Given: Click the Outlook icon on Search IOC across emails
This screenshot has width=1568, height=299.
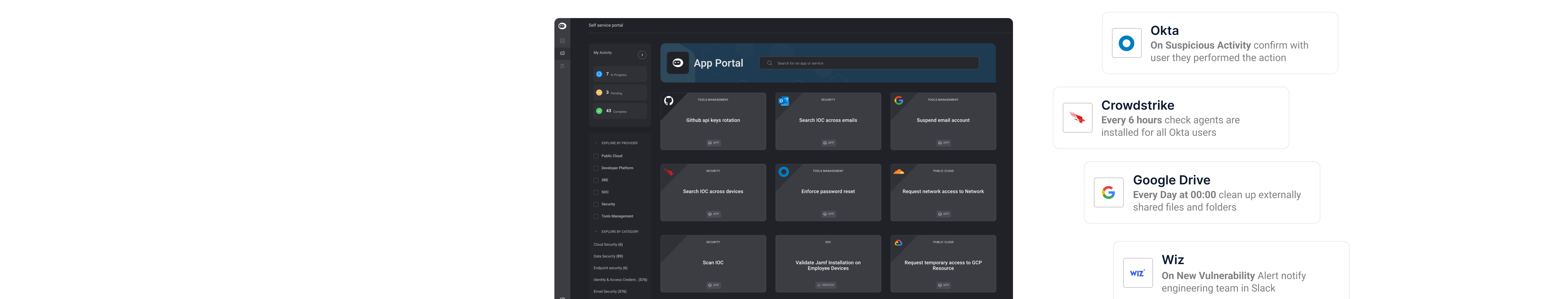Looking at the screenshot, I should pyautogui.click(x=783, y=101).
